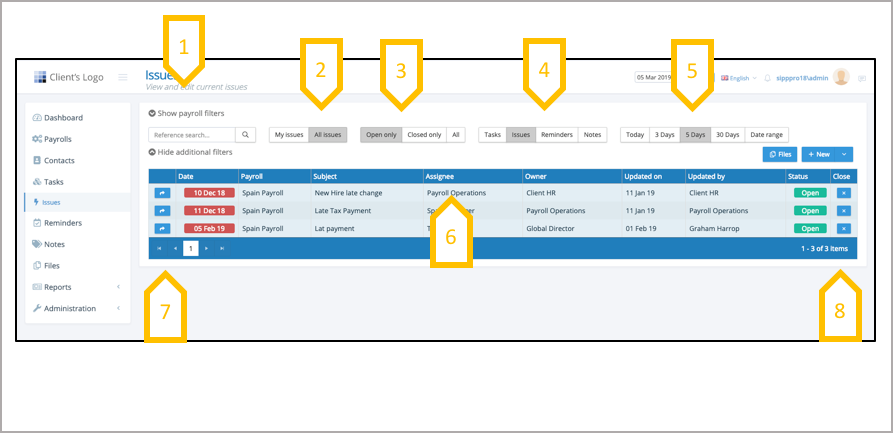Click the magnifier icon next to Reference search
This screenshot has height=433, width=893.
tap(246, 134)
